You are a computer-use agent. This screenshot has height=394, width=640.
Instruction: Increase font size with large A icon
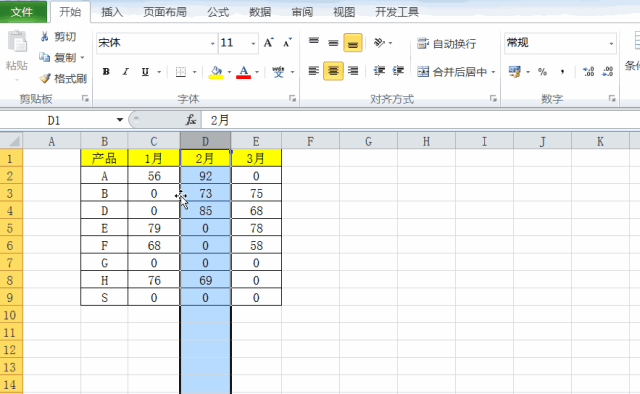tap(268, 42)
